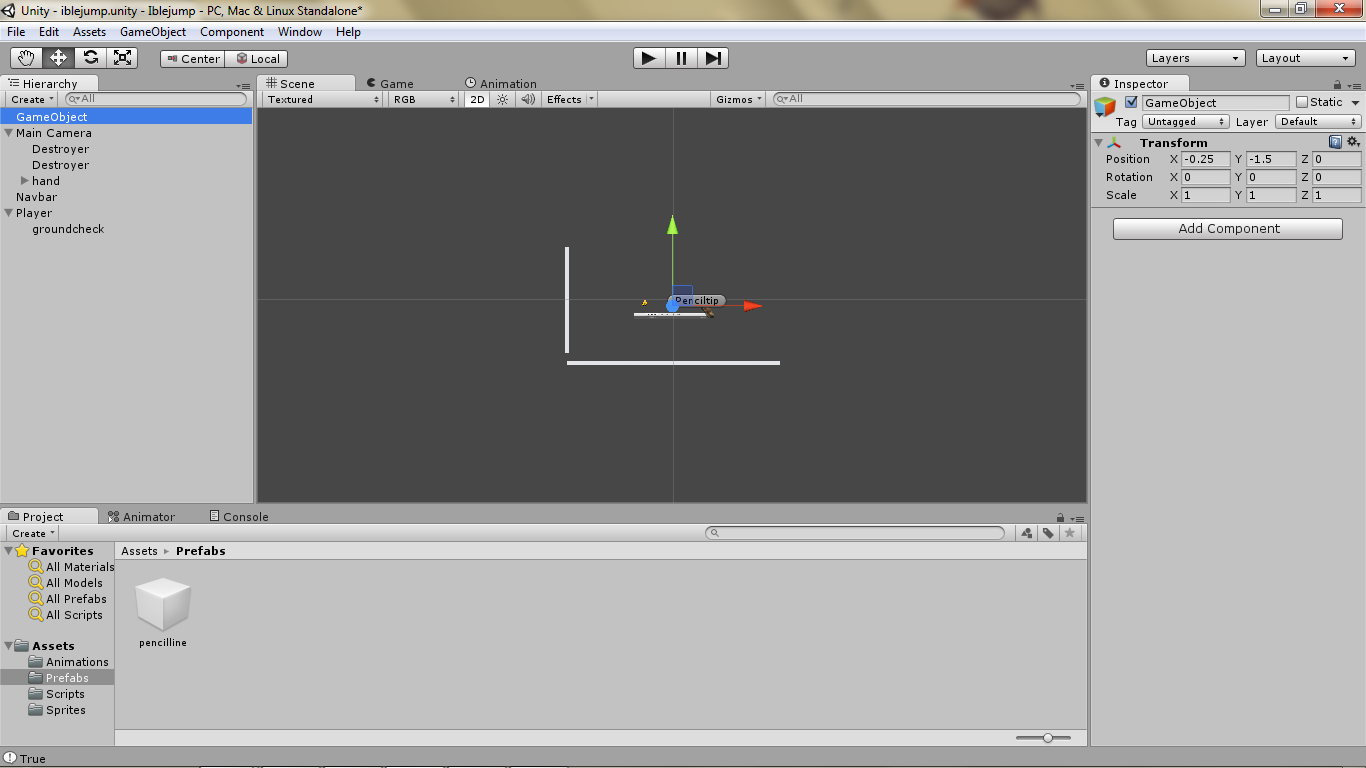The height and width of the screenshot is (768, 1366).
Task: Click the Pause button
Action: 681,58
